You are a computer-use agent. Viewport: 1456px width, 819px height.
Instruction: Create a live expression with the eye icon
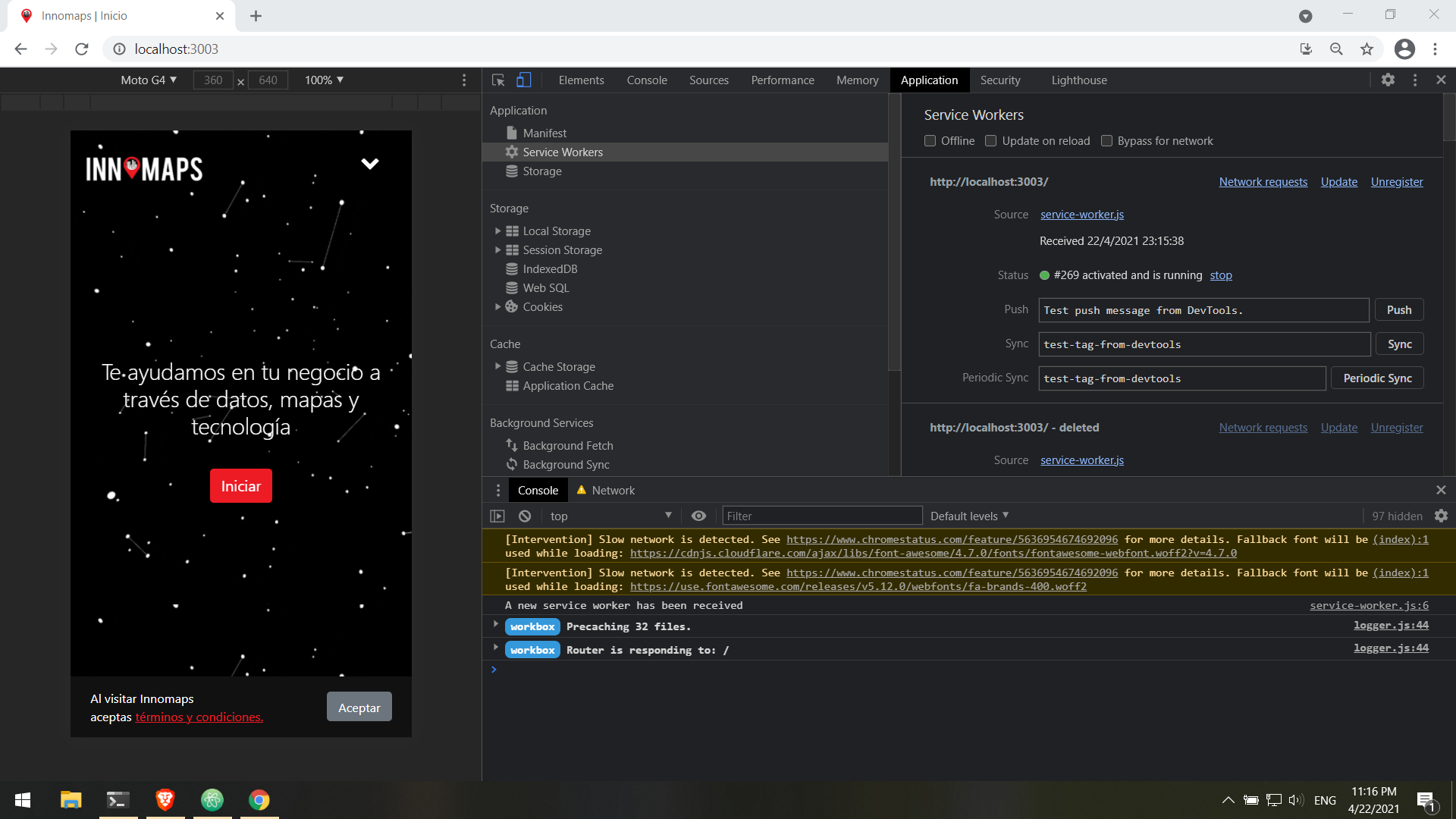698,516
